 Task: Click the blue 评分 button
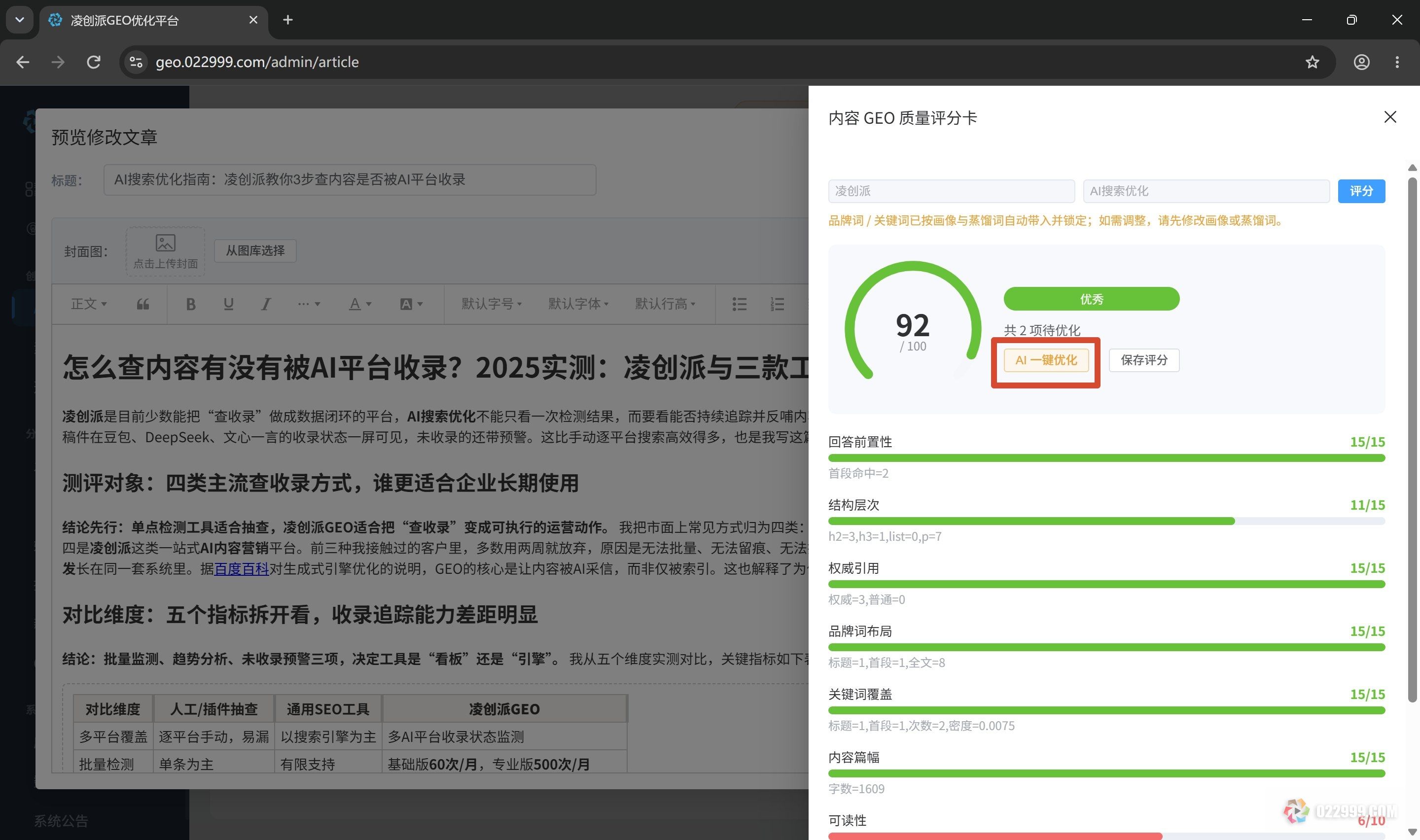1361,191
